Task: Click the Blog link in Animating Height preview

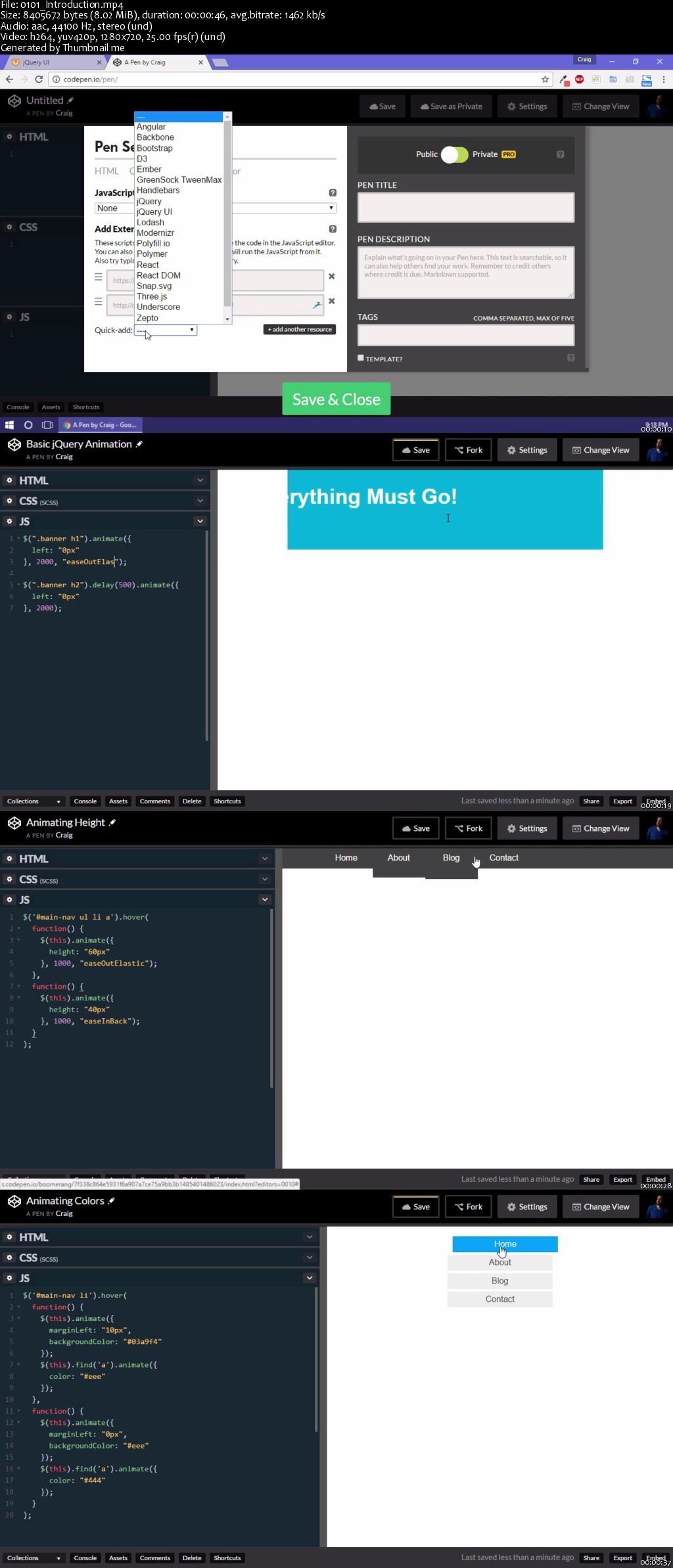Action: pyautogui.click(x=452, y=858)
